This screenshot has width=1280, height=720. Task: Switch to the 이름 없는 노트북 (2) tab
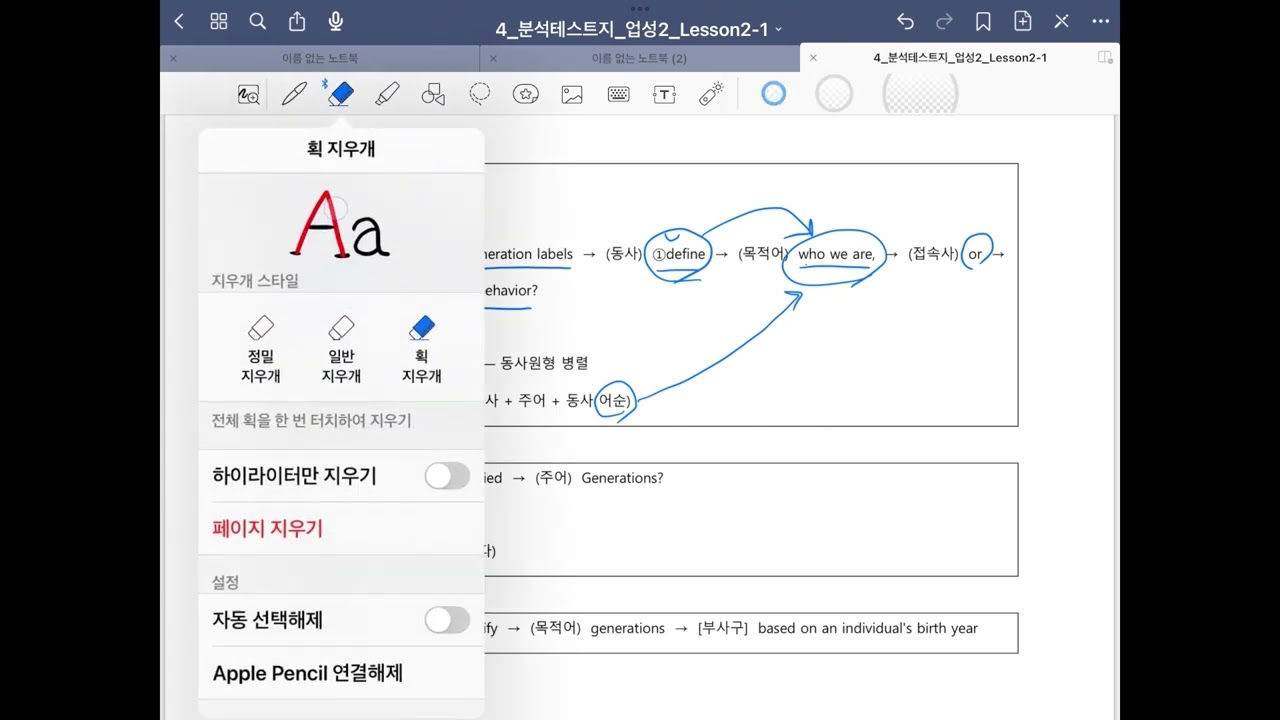[x=639, y=58]
